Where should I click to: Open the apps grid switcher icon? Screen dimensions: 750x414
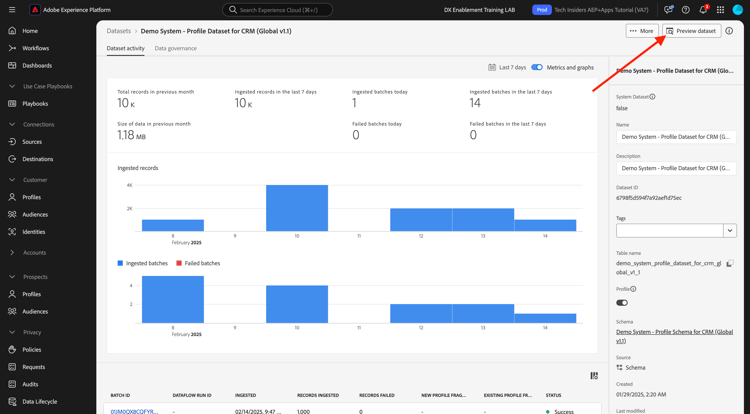tap(720, 10)
